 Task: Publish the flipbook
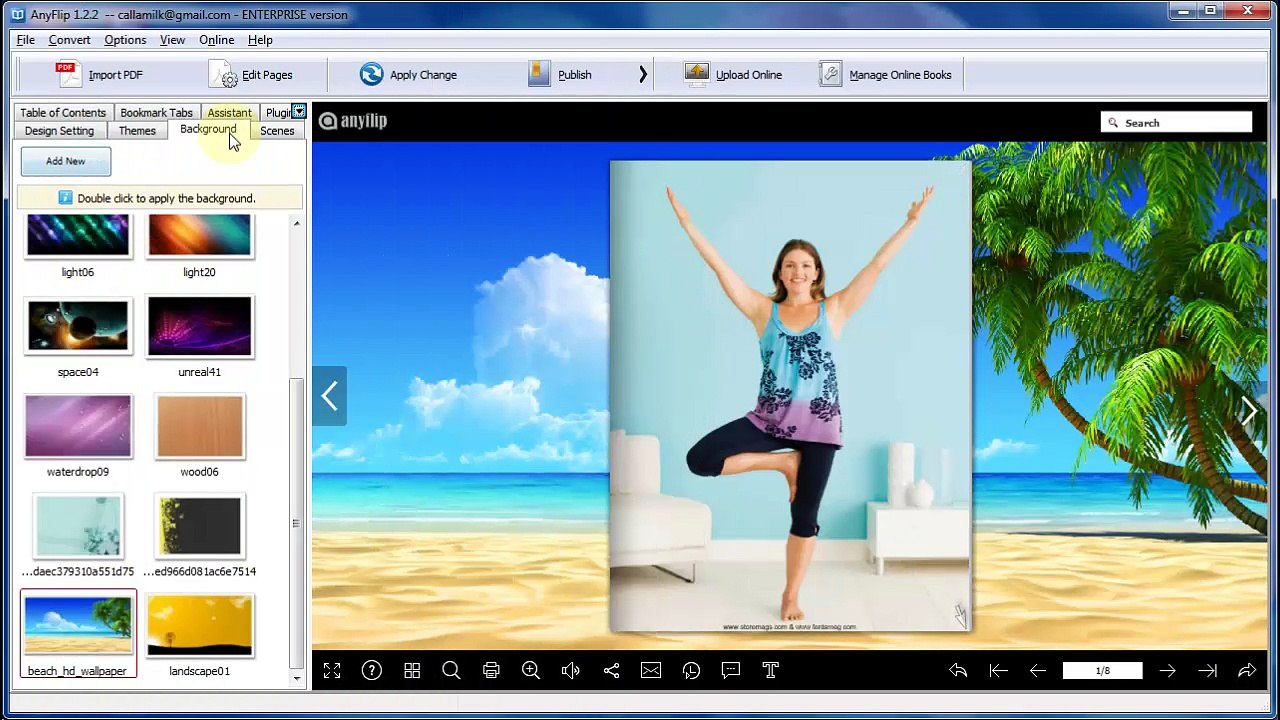tap(560, 75)
